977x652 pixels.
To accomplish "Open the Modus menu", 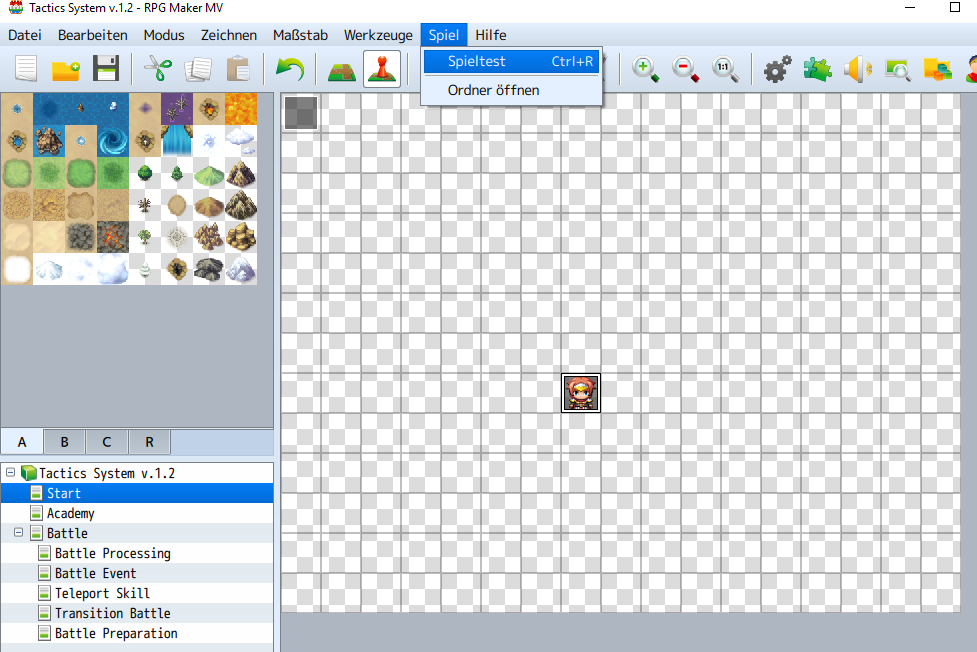I will coord(164,35).
